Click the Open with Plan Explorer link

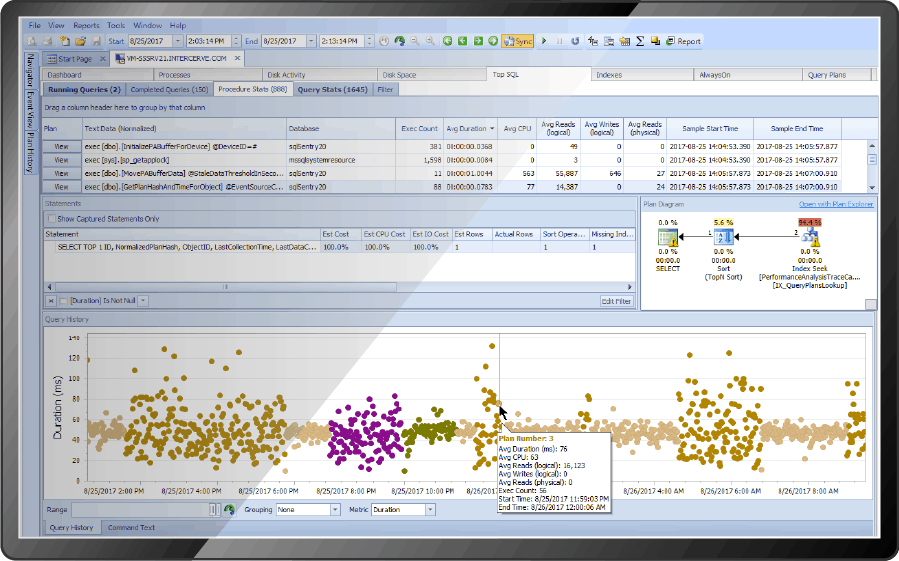[836, 204]
